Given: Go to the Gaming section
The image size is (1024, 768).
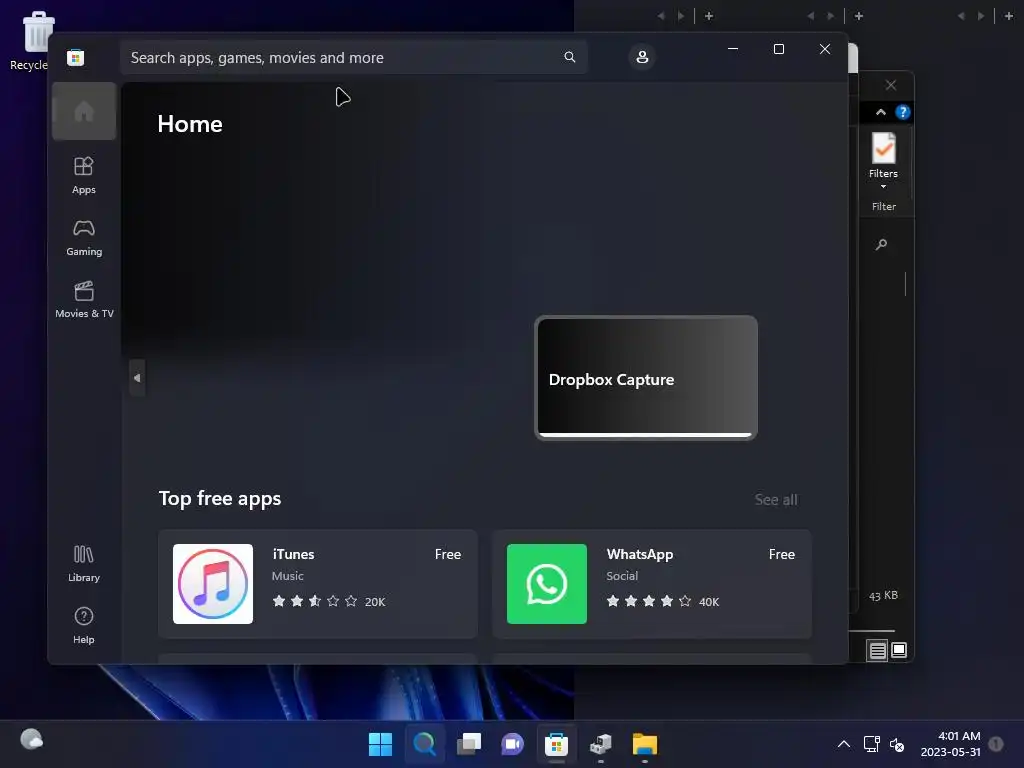Looking at the screenshot, I should 84,237.
